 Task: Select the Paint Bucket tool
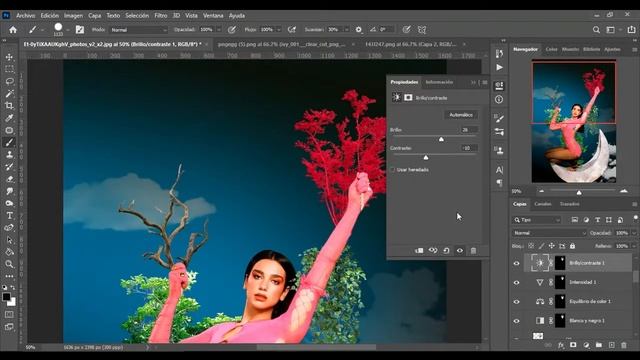pos(9,252)
